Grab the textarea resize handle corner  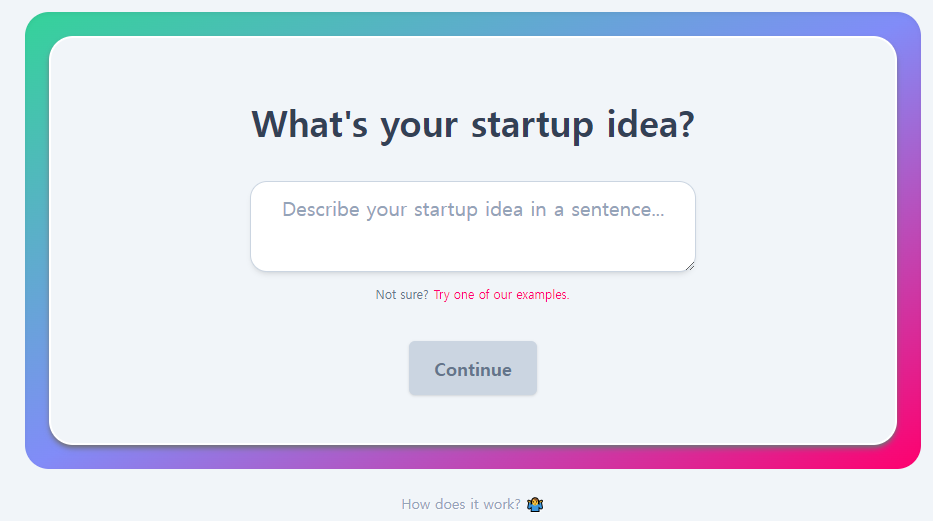689,265
